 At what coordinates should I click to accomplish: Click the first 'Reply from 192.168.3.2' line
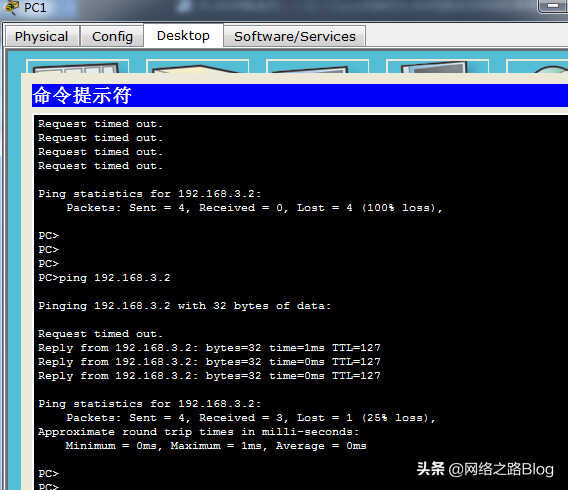click(209, 348)
